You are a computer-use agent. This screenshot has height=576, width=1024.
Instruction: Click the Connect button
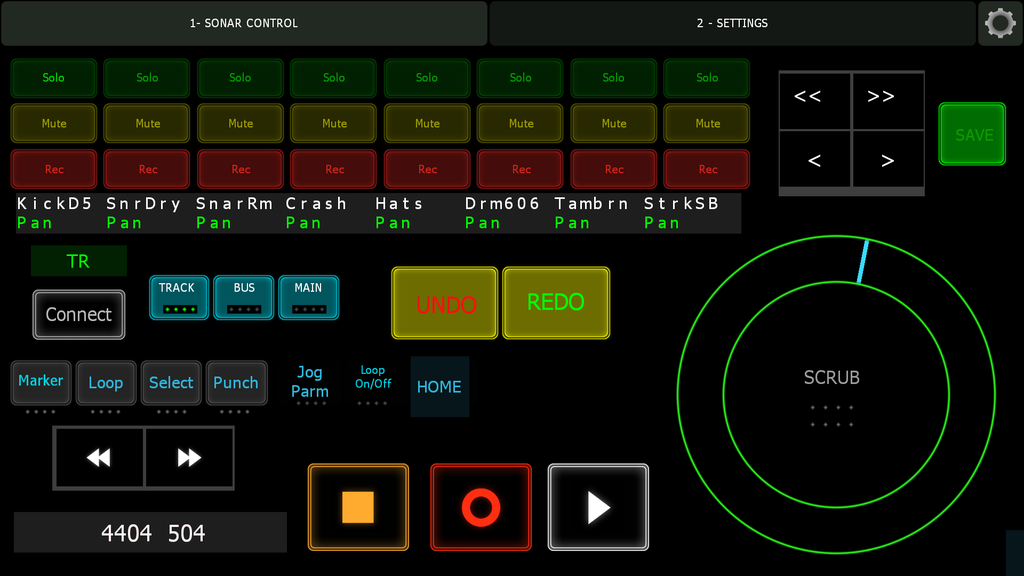pyautogui.click(x=79, y=315)
